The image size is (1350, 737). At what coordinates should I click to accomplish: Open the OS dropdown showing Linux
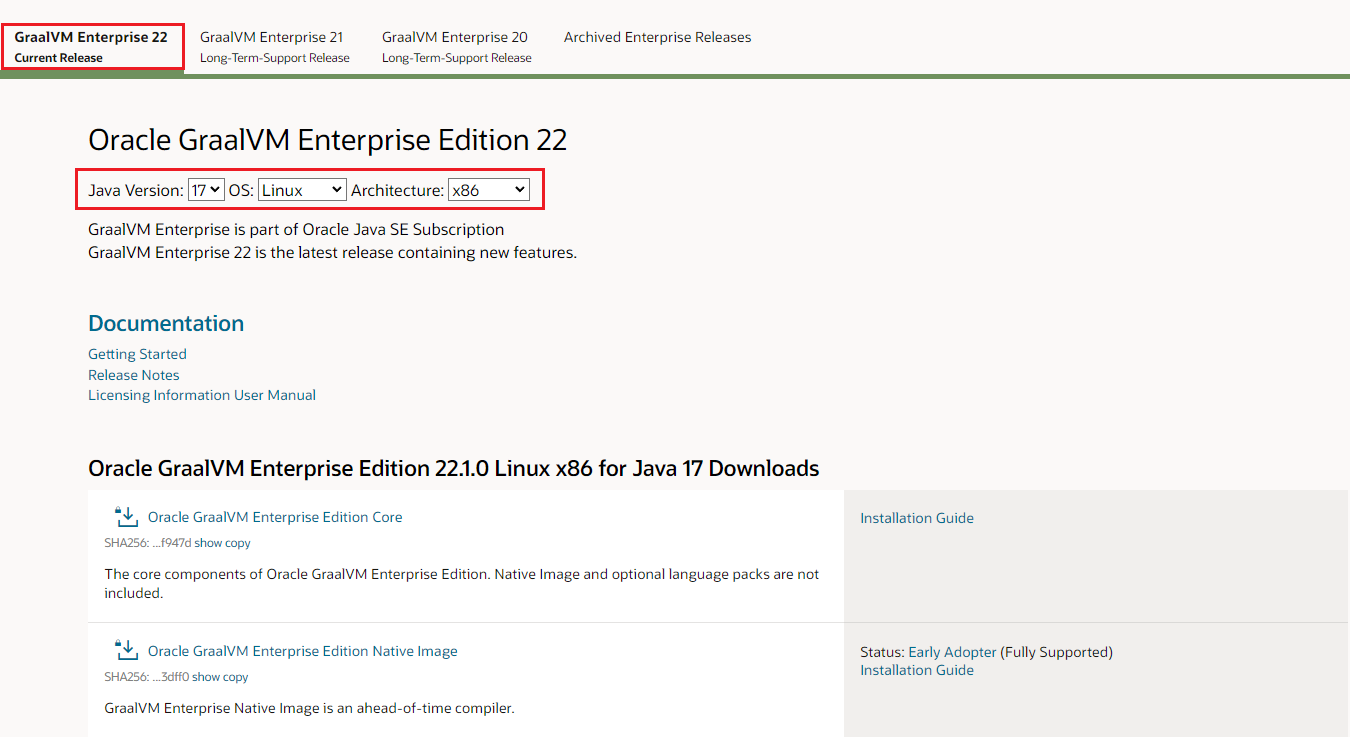pos(302,190)
